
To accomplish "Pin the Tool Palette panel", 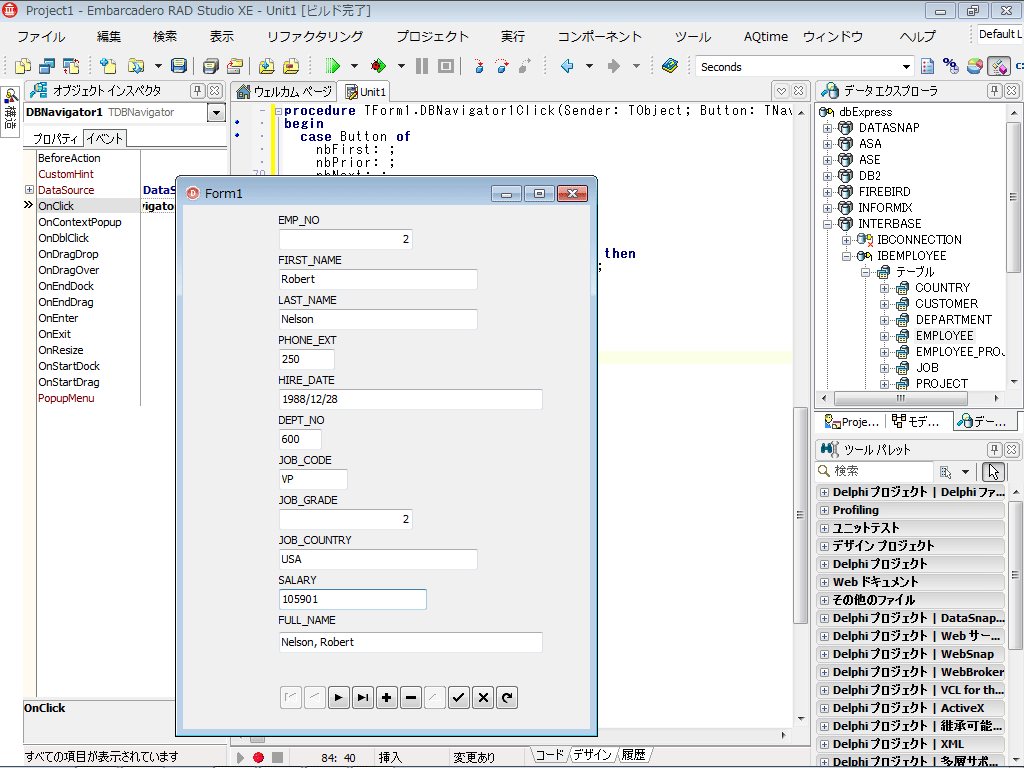I will (994, 449).
